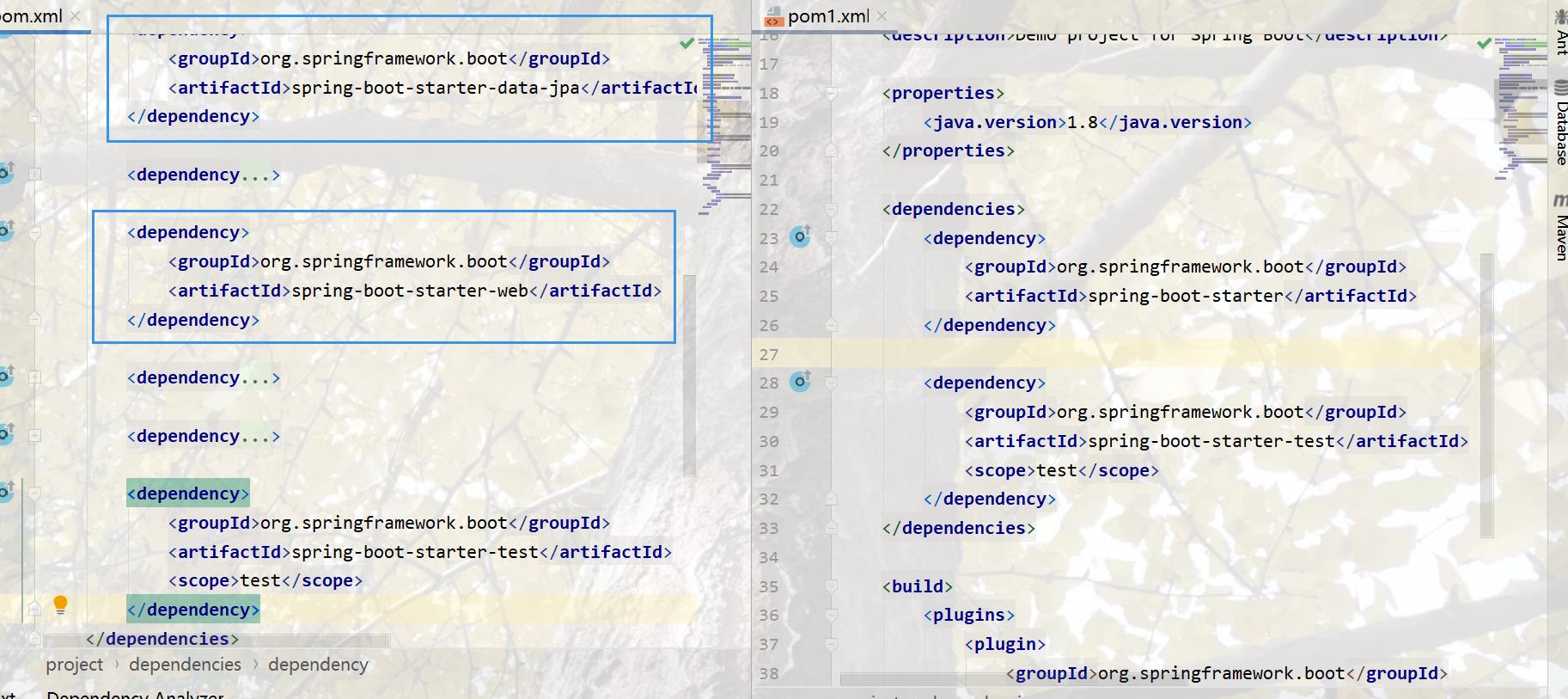Close the left pom.xml editor tab
The image size is (1568, 699).
click(x=76, y=15)
